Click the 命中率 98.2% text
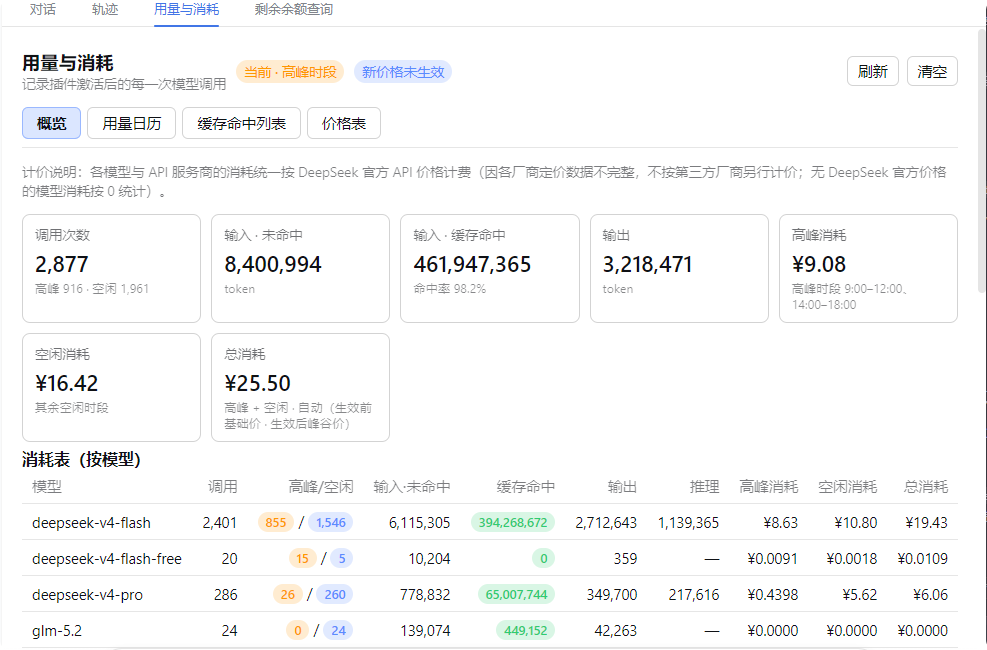987x650 pixels. (449, 289)
